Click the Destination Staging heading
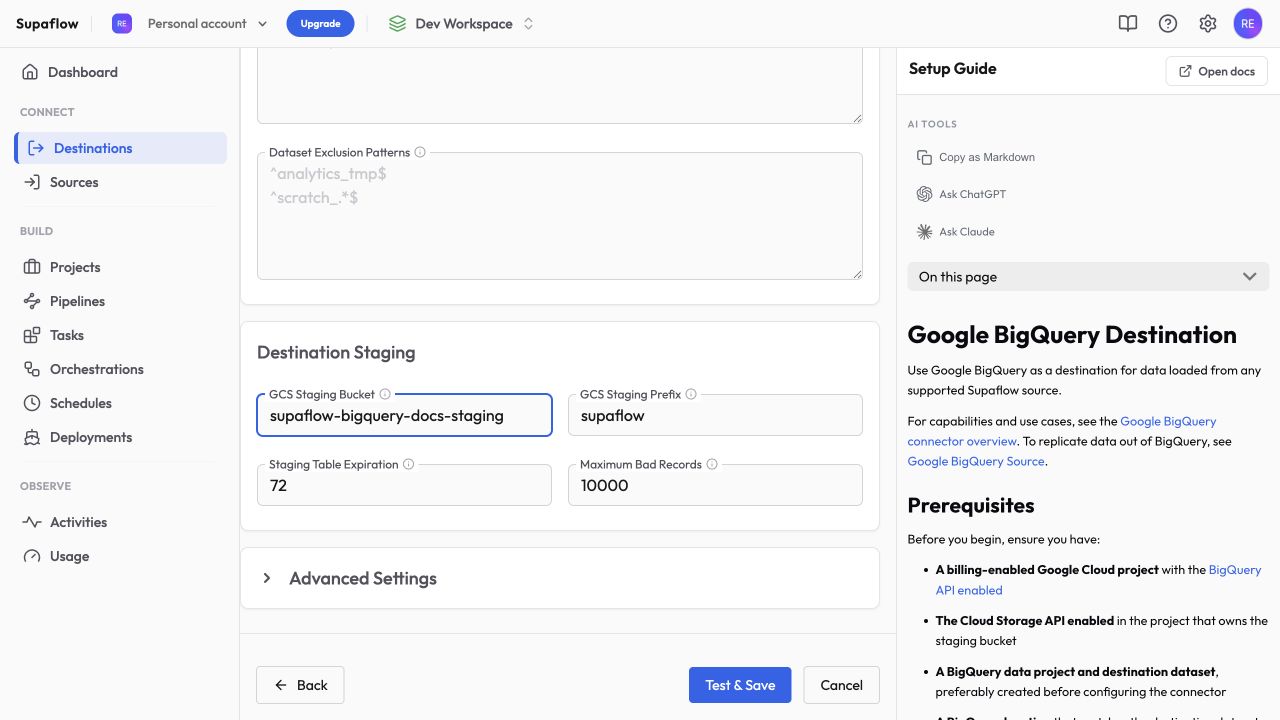Image resolution: width=1280 pixels, height=720 pixels. (336, 352)
